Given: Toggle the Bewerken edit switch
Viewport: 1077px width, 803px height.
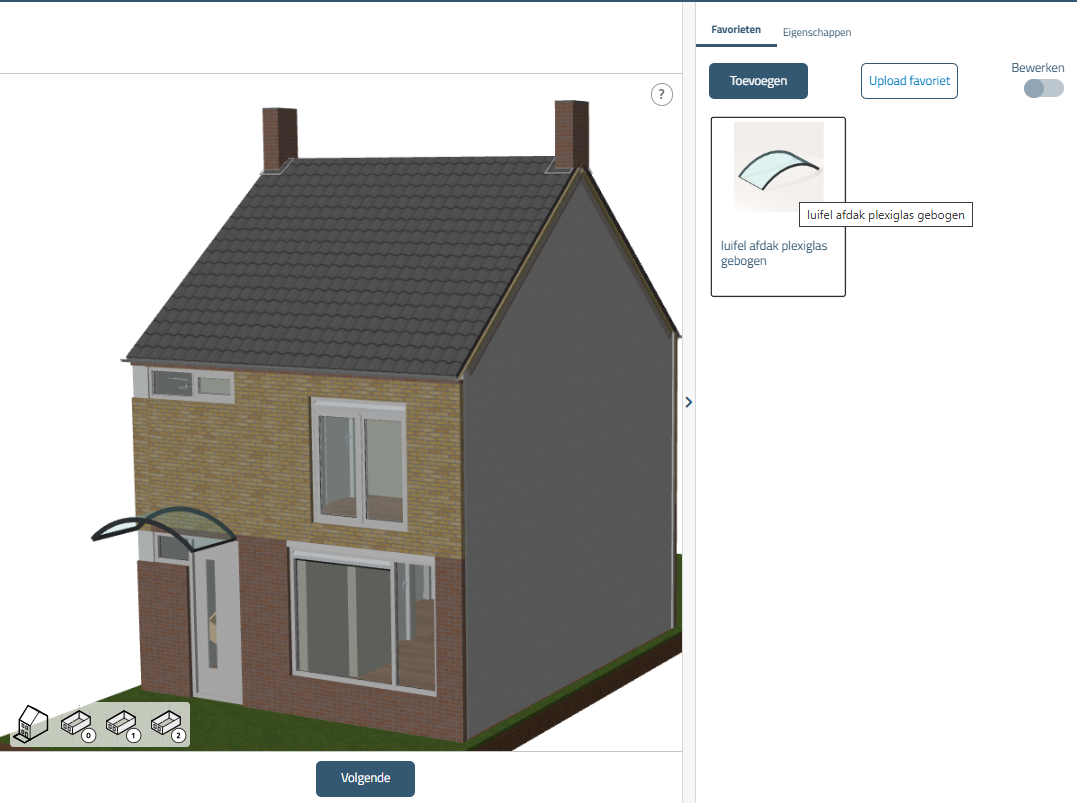Looking at the screenshot, I should [1043, 88].
